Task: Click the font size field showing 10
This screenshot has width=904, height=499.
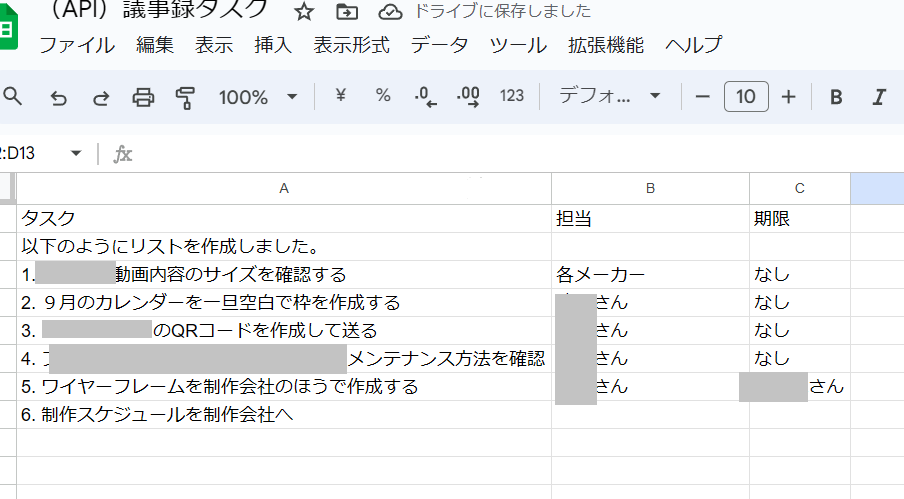Action: 745,96
